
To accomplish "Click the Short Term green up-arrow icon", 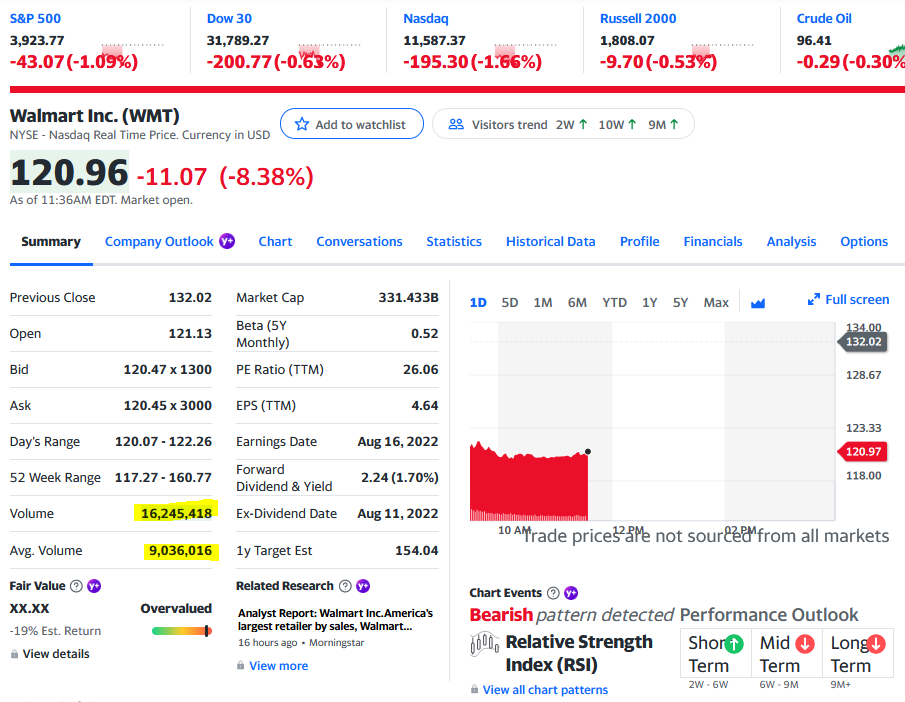I will coord(734,643).
